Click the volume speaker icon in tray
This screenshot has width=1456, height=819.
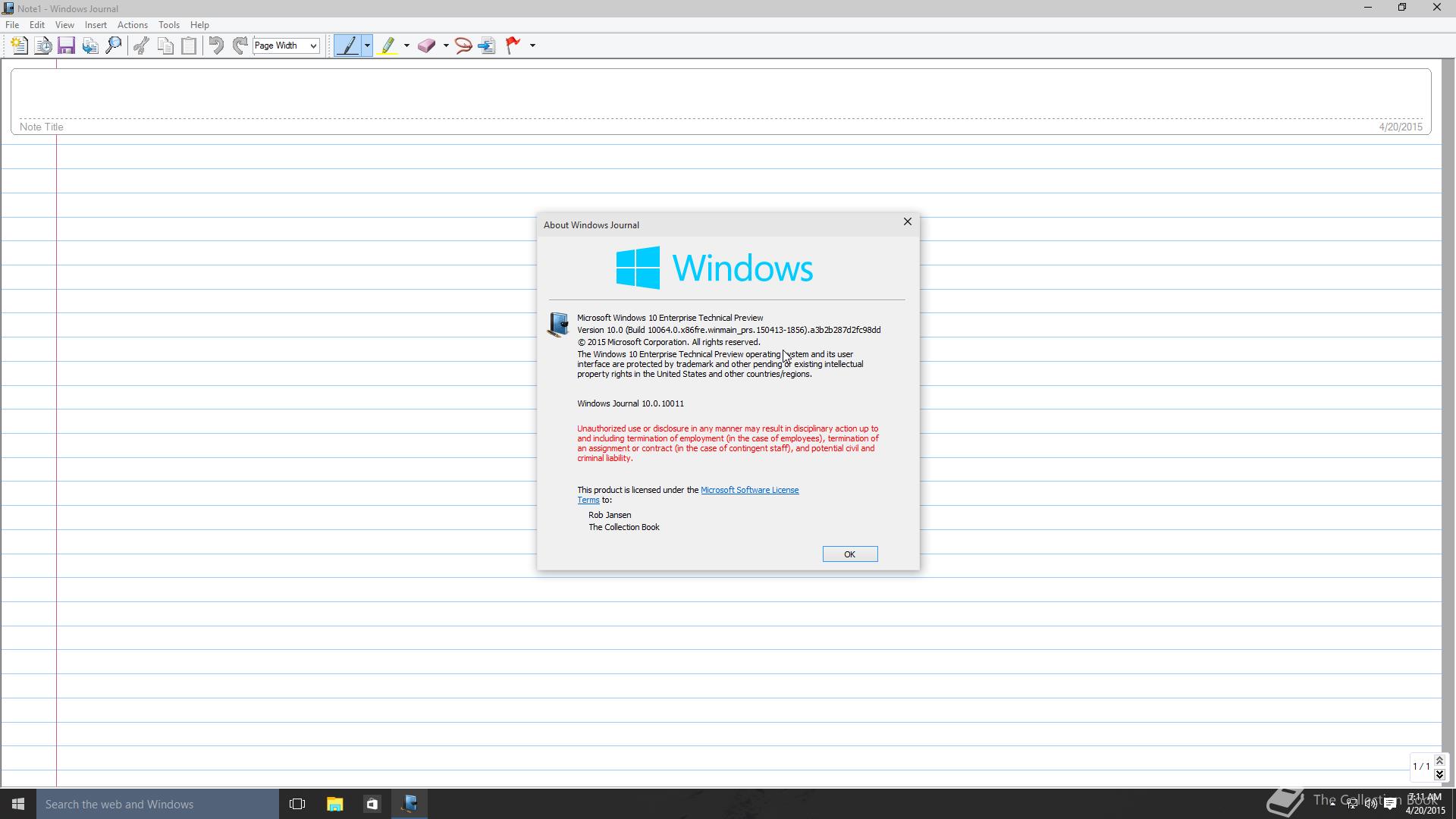(1371, 804)
